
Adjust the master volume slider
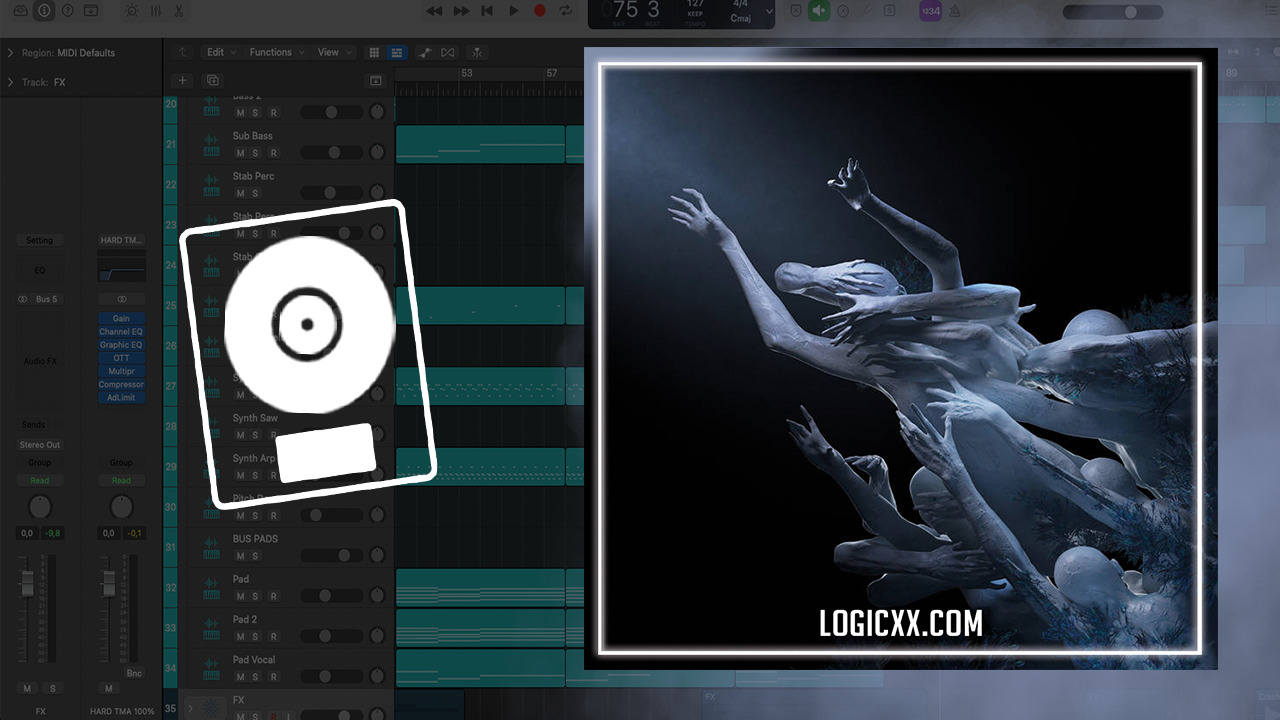1113,12
